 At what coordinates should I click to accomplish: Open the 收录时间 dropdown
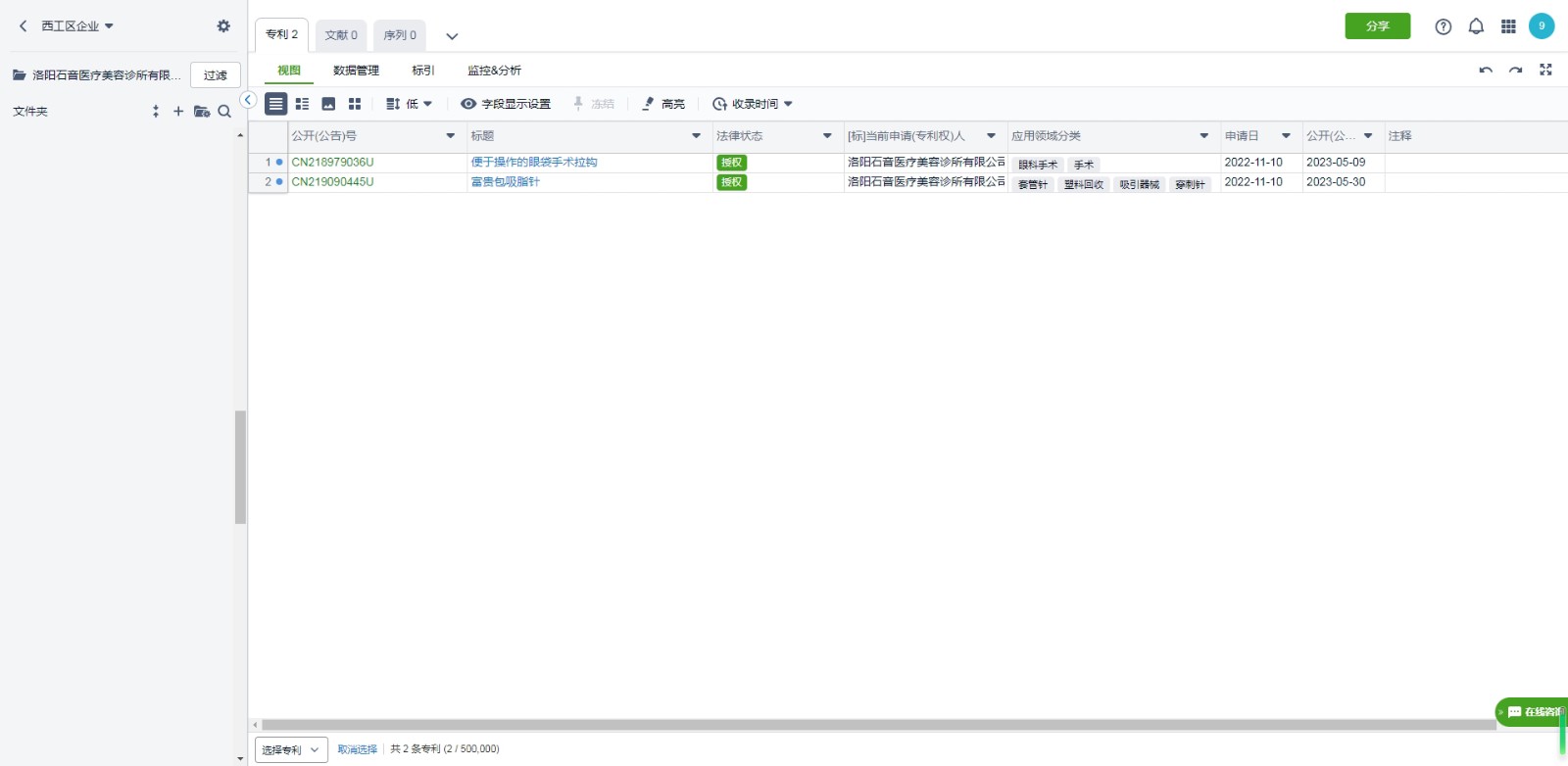(x=752, y=104)
